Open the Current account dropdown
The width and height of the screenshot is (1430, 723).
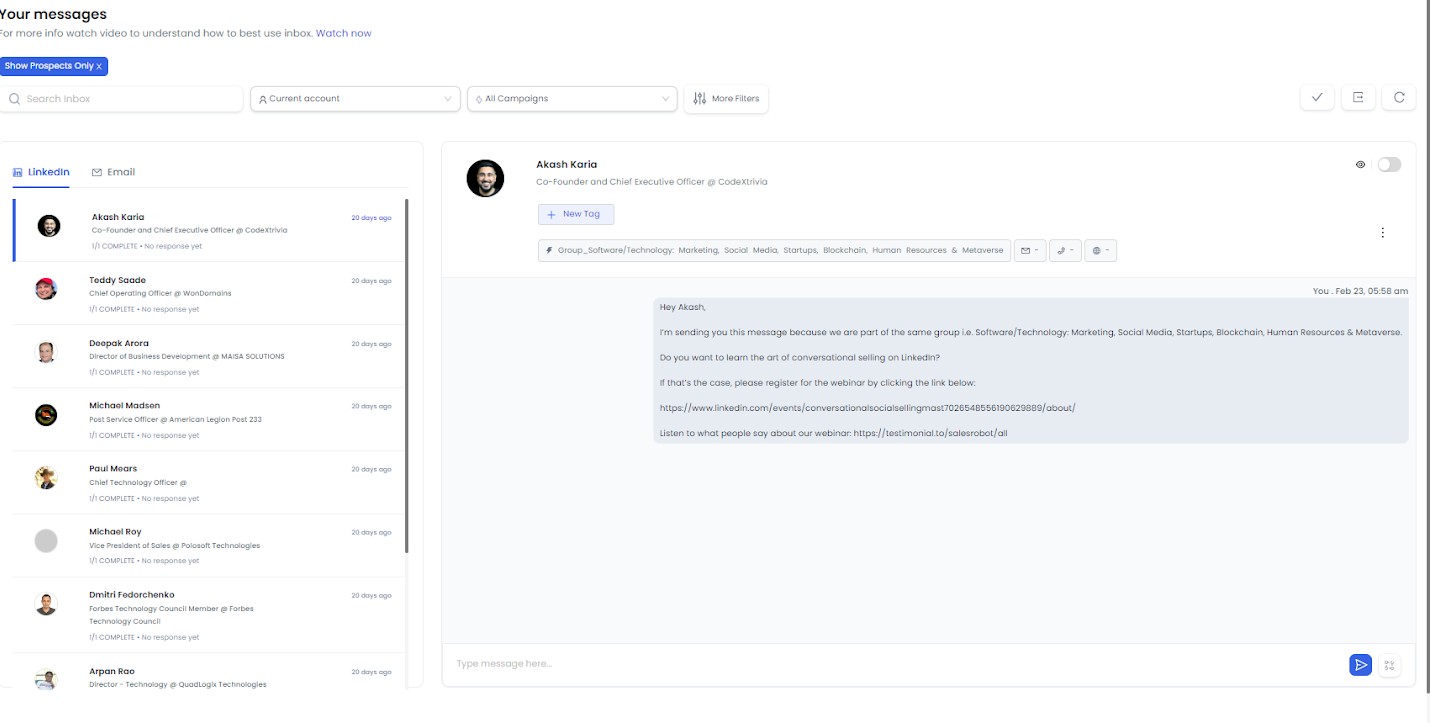click(355, 98)
